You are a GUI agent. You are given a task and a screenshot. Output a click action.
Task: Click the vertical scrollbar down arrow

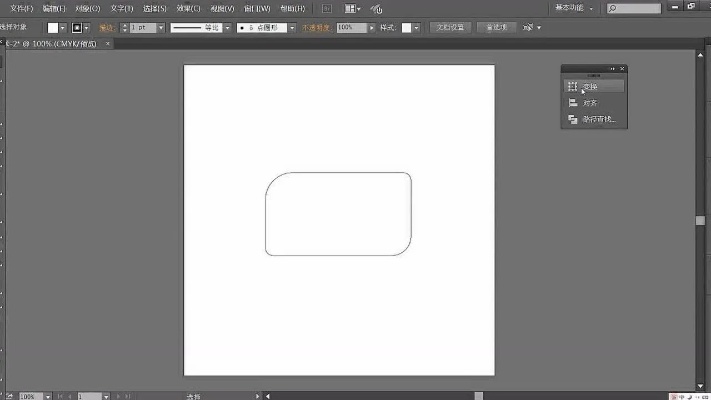[x=700, y=386]
